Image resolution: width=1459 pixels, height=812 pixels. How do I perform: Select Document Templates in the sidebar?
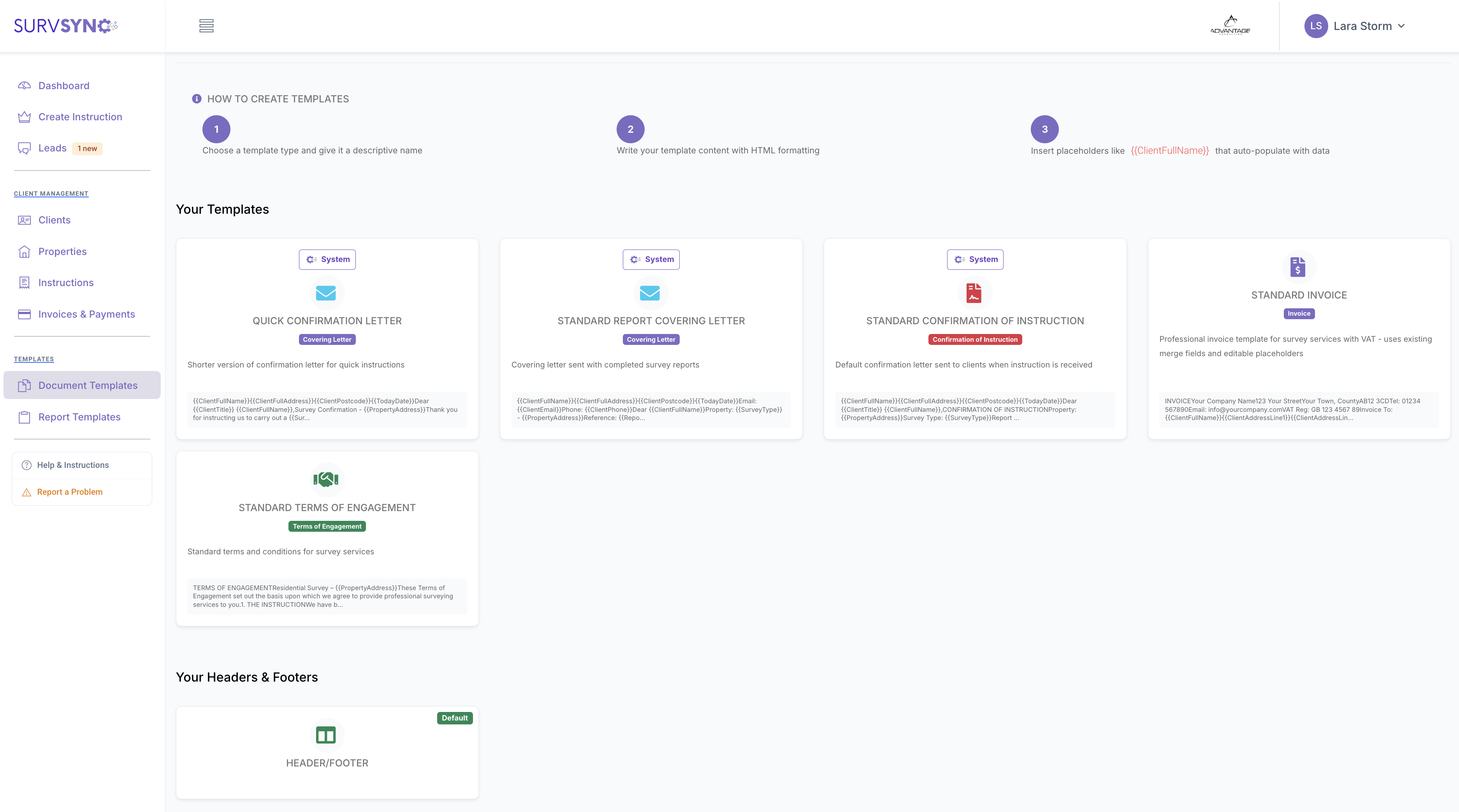click(x=82, y=385)
